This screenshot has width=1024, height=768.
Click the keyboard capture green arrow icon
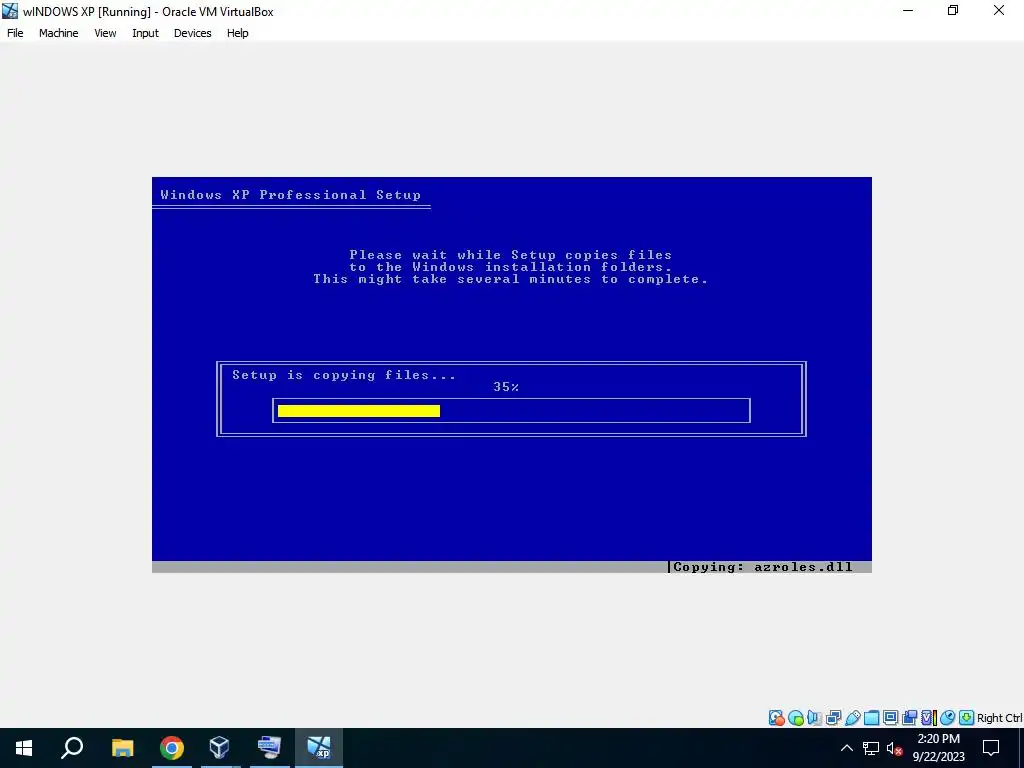click(967, 718)
